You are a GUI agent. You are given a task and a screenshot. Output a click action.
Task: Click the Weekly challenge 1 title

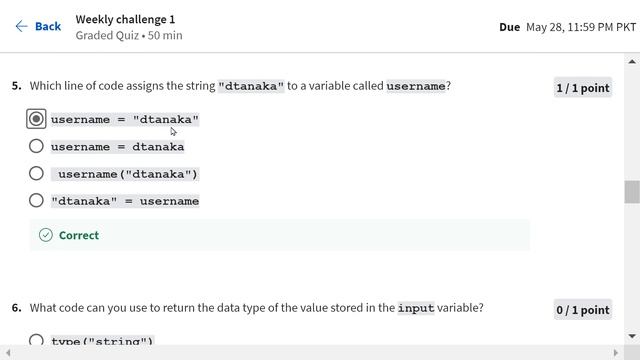pyautogui.click(x=125, y=19)
